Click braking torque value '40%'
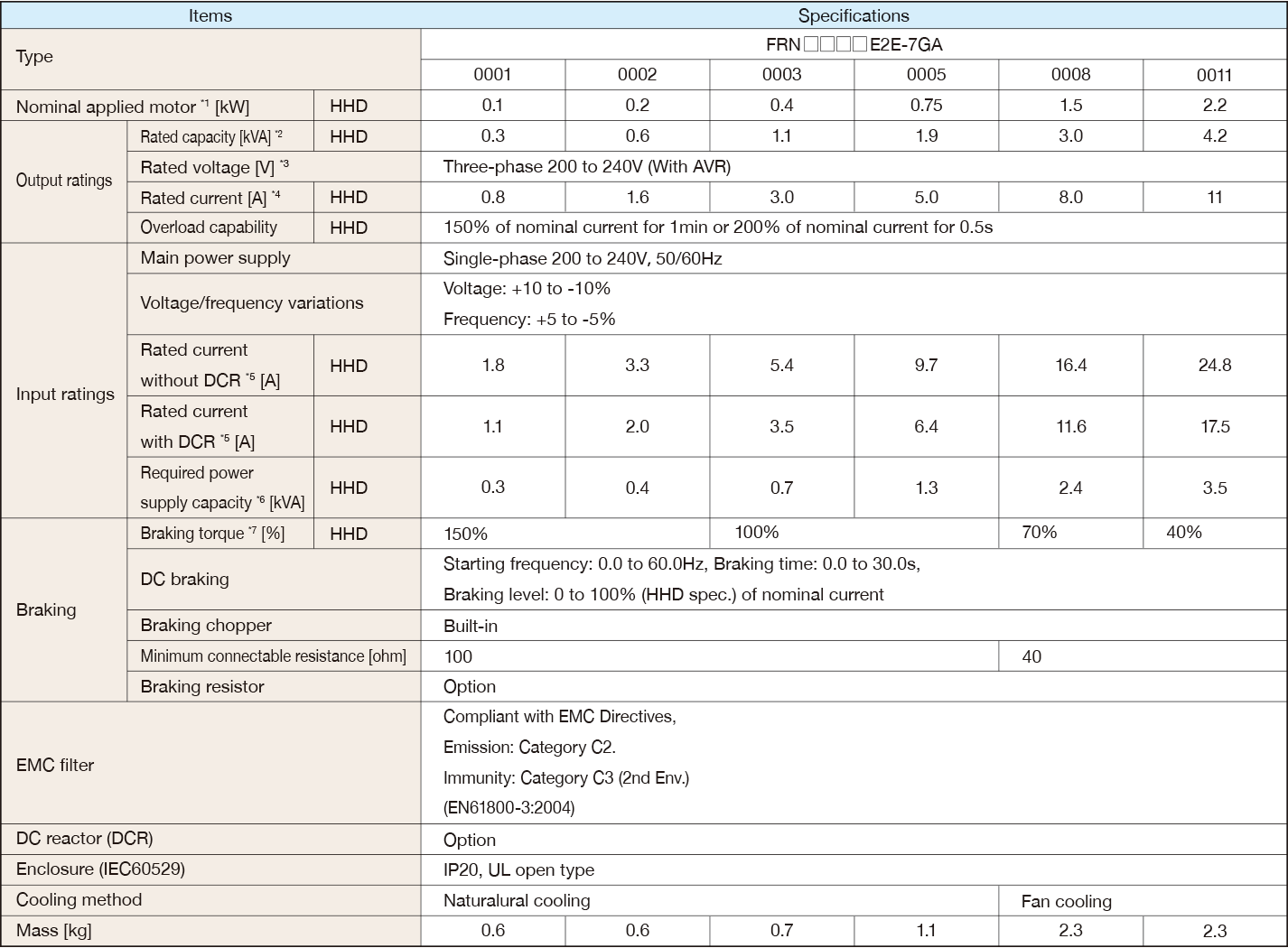 pos(1183,532)
